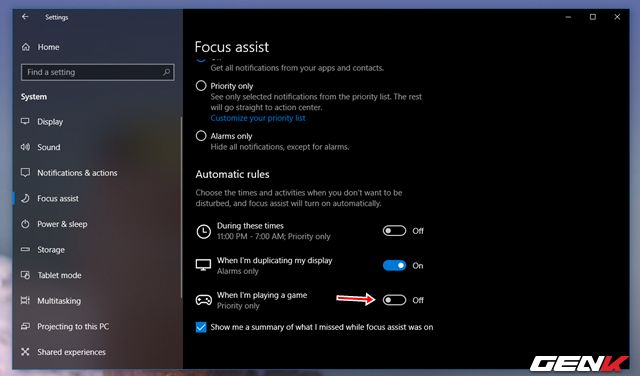Open Shared experiences settings
The image size is (640, 376).
click(71, 352)
